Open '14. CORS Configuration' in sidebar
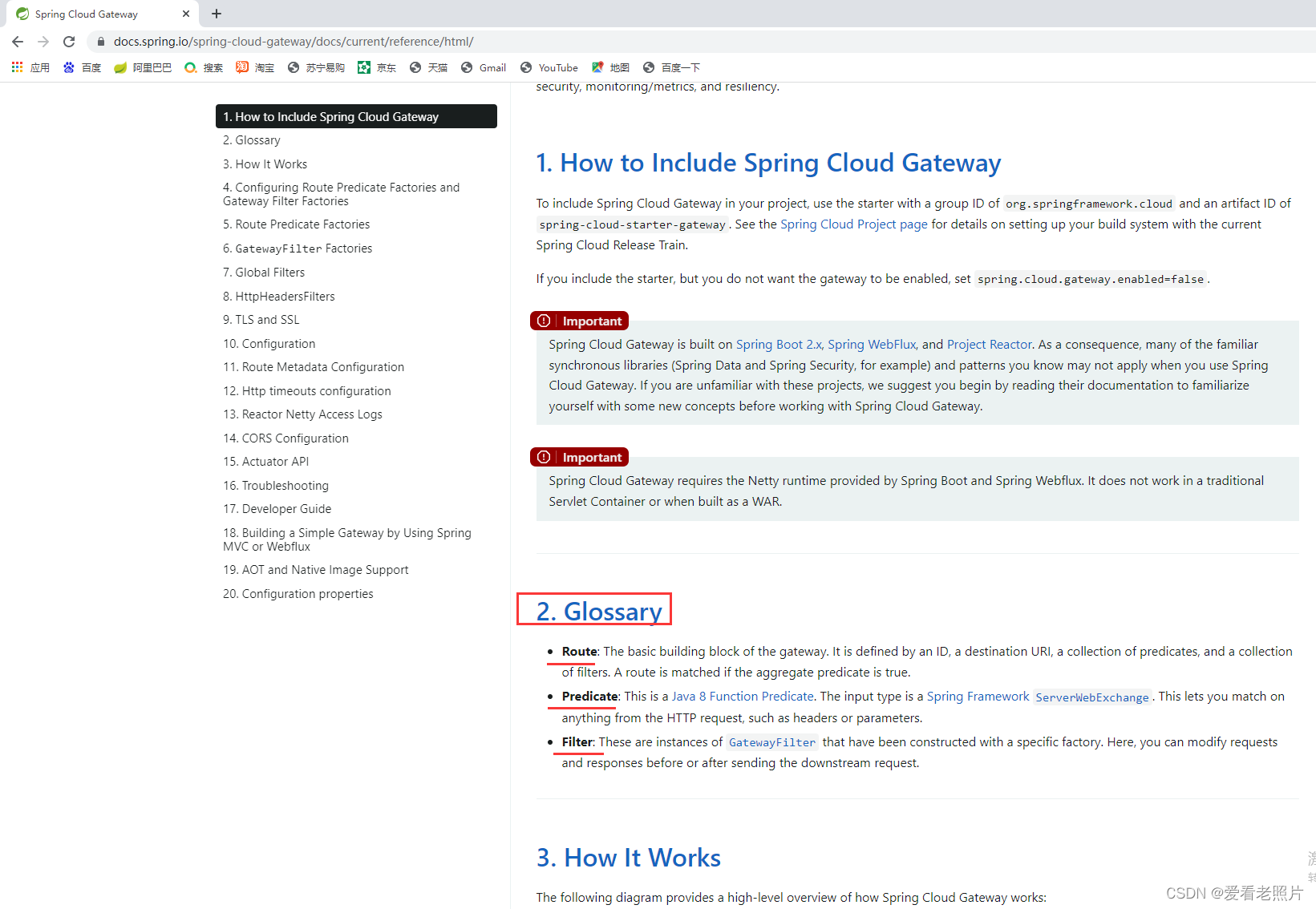The height and width of the screenshot is (909, 1316). 286,438
